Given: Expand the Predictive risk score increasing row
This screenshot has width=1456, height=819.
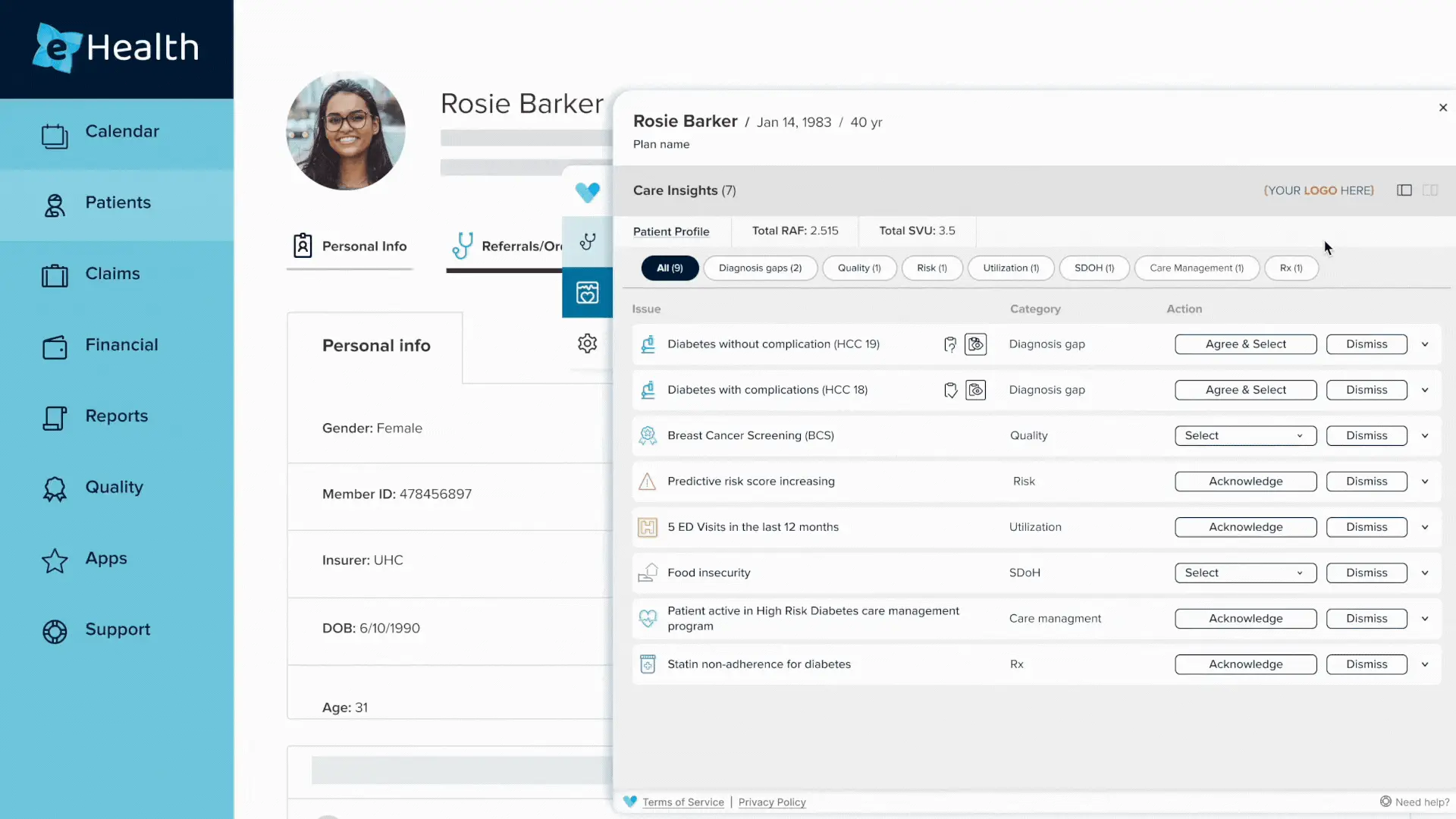Looking at the screenshot, I should [x=1425, y=482].
